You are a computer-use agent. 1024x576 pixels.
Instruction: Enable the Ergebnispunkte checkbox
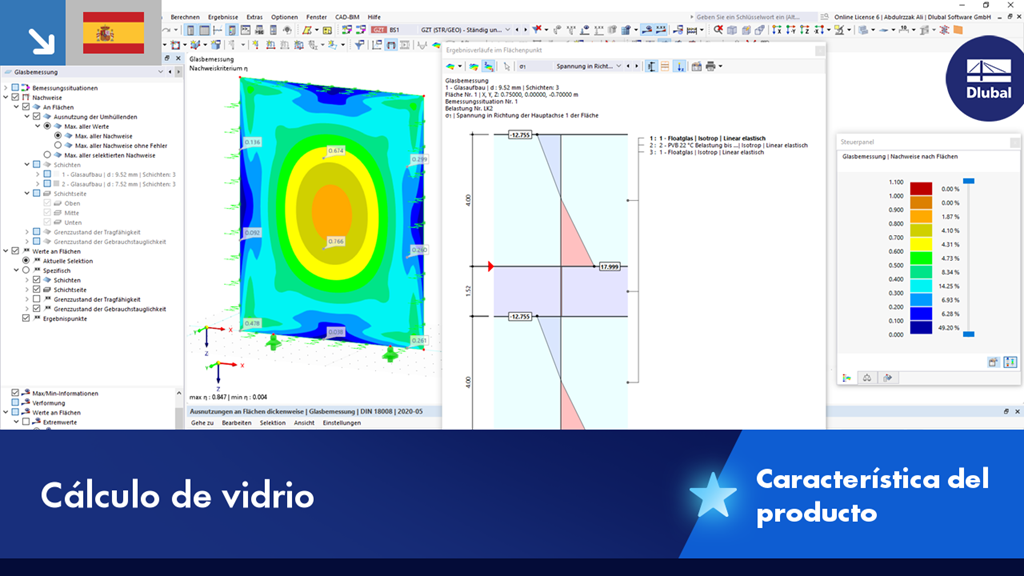[24, 318]
